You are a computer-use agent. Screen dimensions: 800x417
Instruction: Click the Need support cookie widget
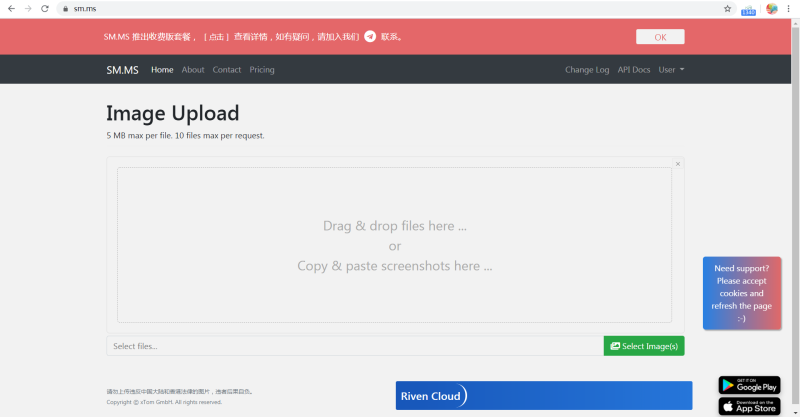coord(742,293)
